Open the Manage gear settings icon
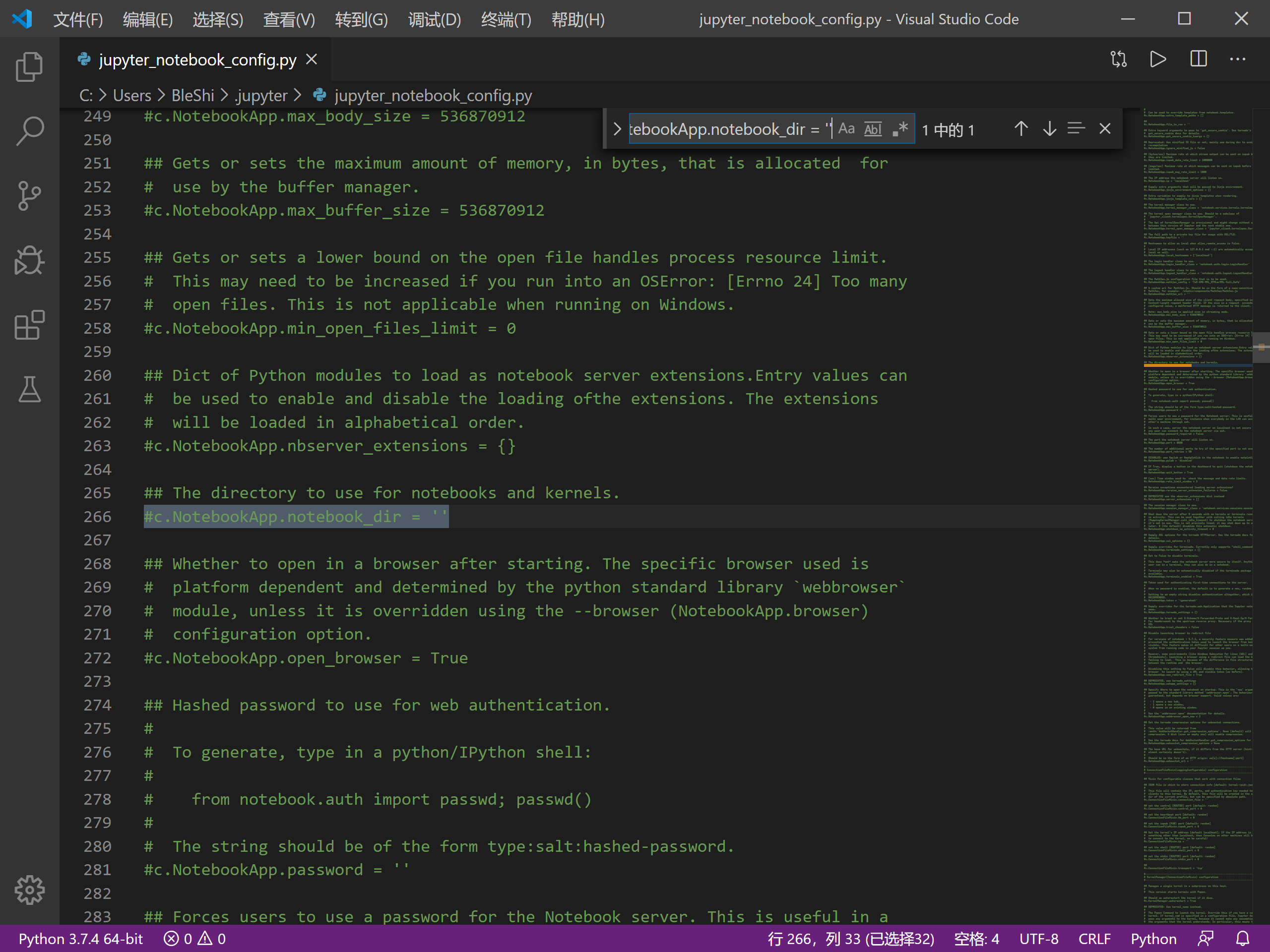The height and width of the screenshot is (952, 1270). coord(29,890)
